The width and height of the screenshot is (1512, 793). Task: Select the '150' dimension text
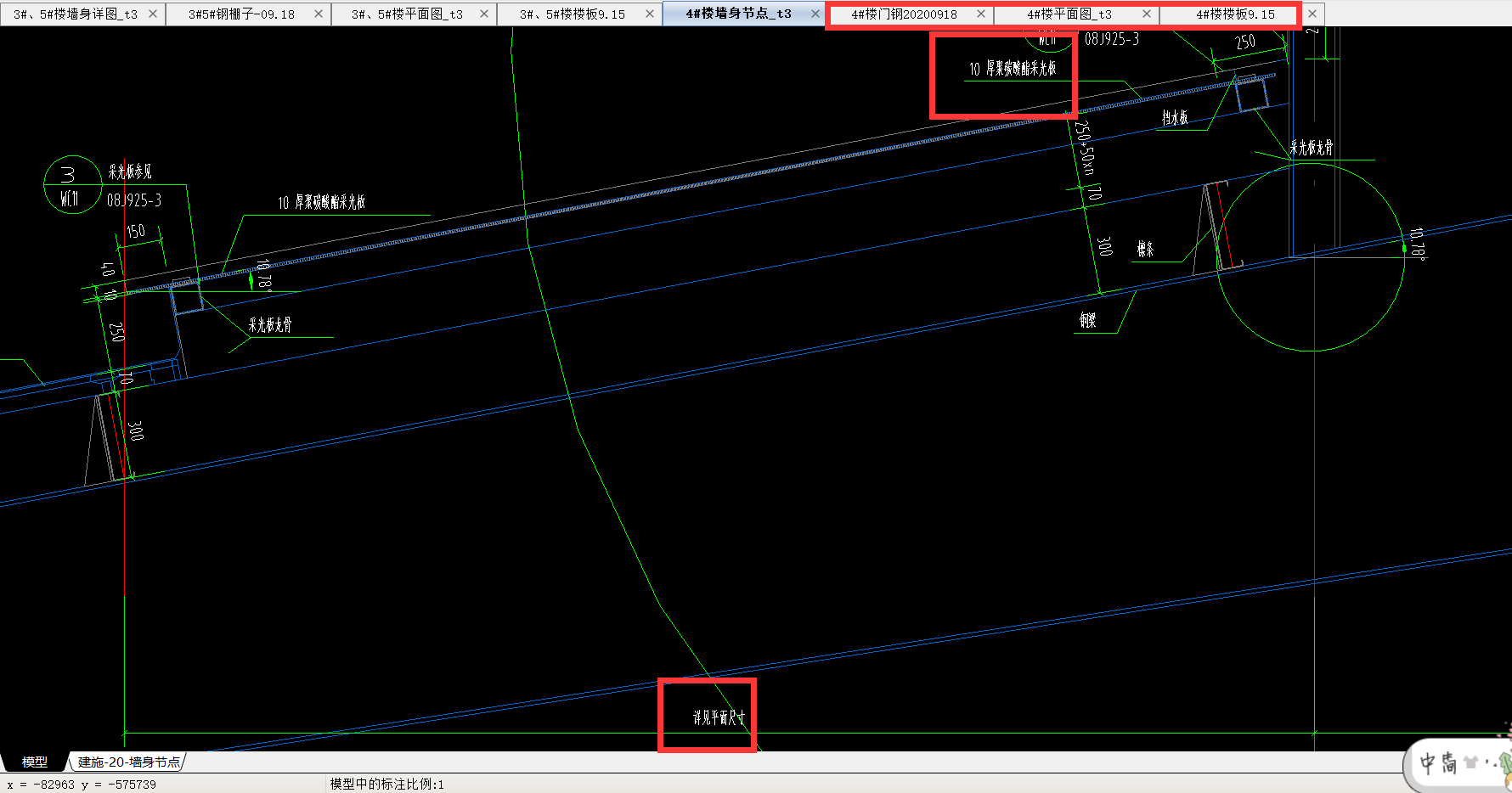[136, 232]
